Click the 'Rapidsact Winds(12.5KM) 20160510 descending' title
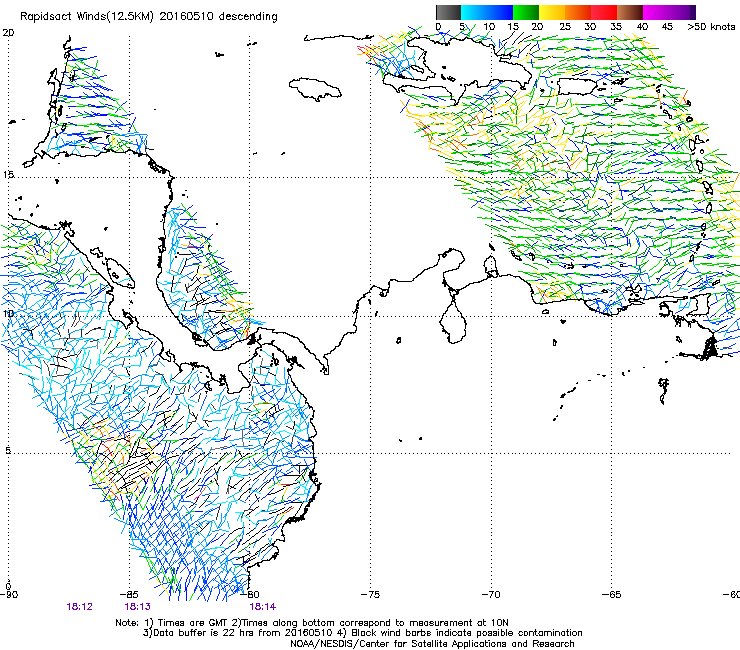This screenshot has width=740, height=650. (149, 17)
